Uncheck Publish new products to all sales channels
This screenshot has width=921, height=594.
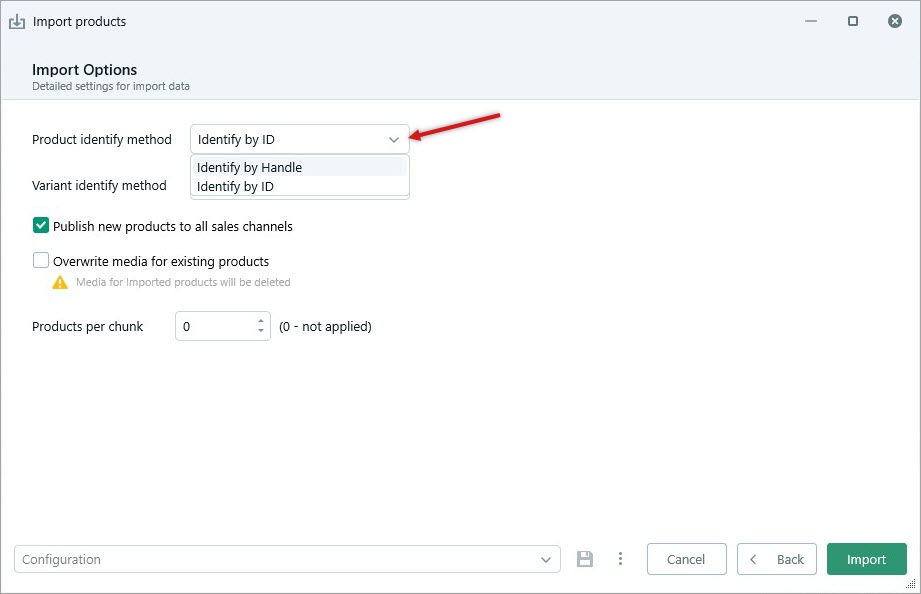[x=41, y=226]
